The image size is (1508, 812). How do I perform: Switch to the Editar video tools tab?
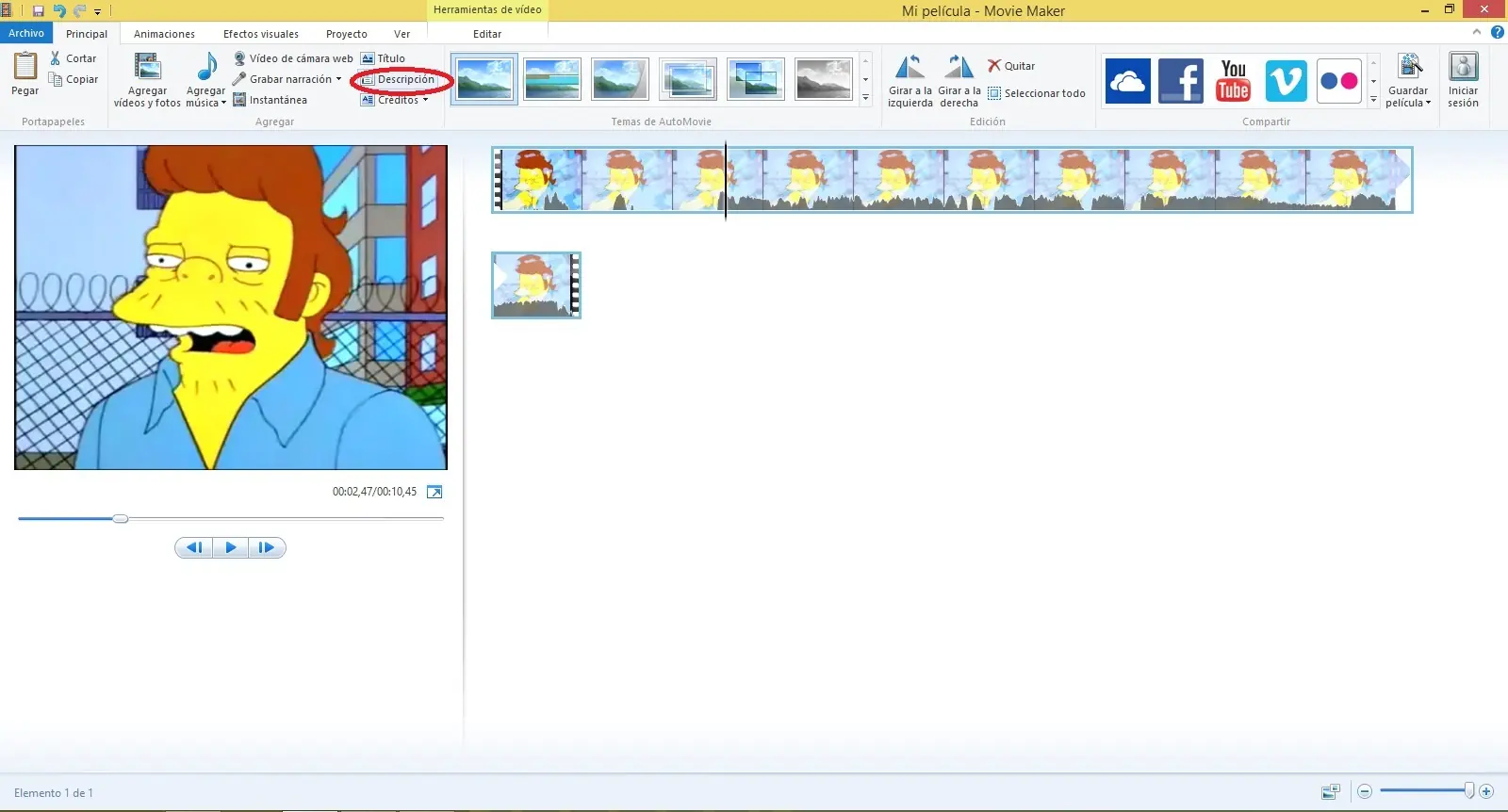[487, 34]
